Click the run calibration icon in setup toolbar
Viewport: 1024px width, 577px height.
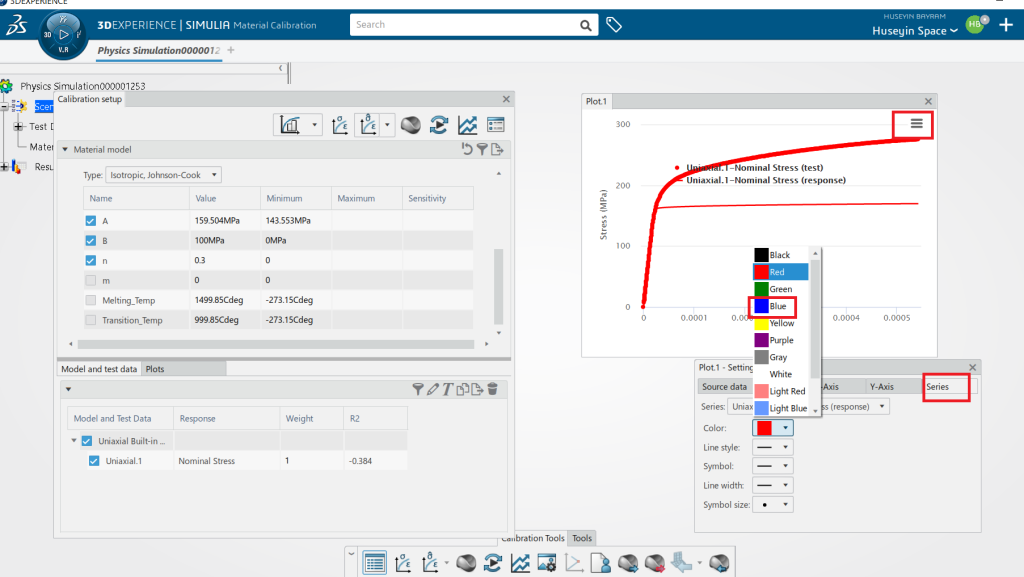(438, 125)
